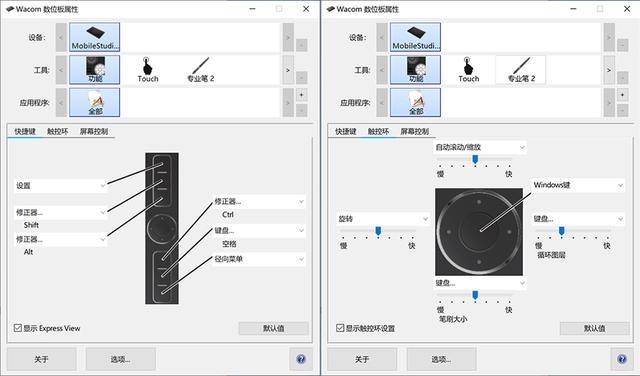Click the Ctrl modifier text

pyautogui.click(x=228, y=214)
